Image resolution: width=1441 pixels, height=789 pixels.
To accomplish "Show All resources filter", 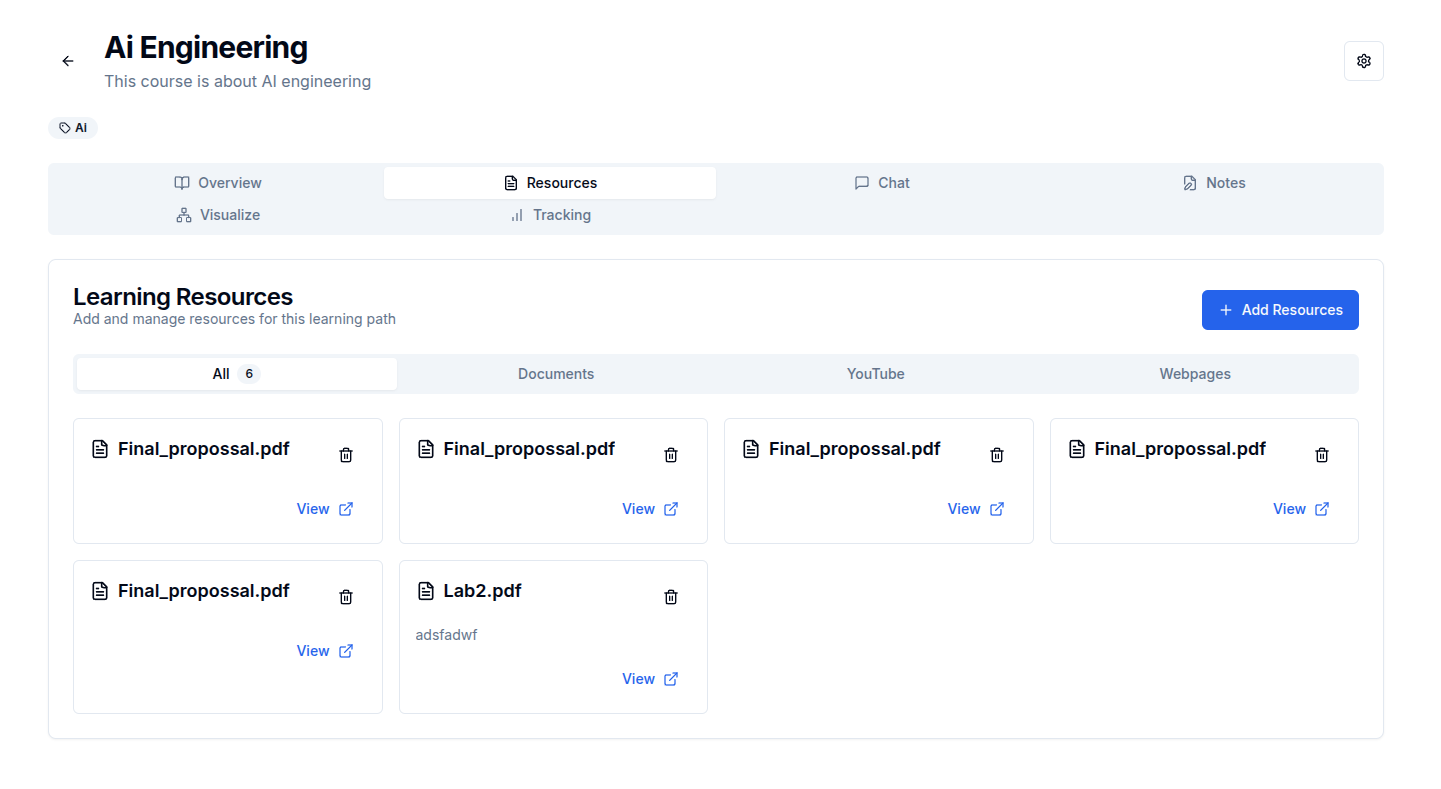I will click(236, 374).
